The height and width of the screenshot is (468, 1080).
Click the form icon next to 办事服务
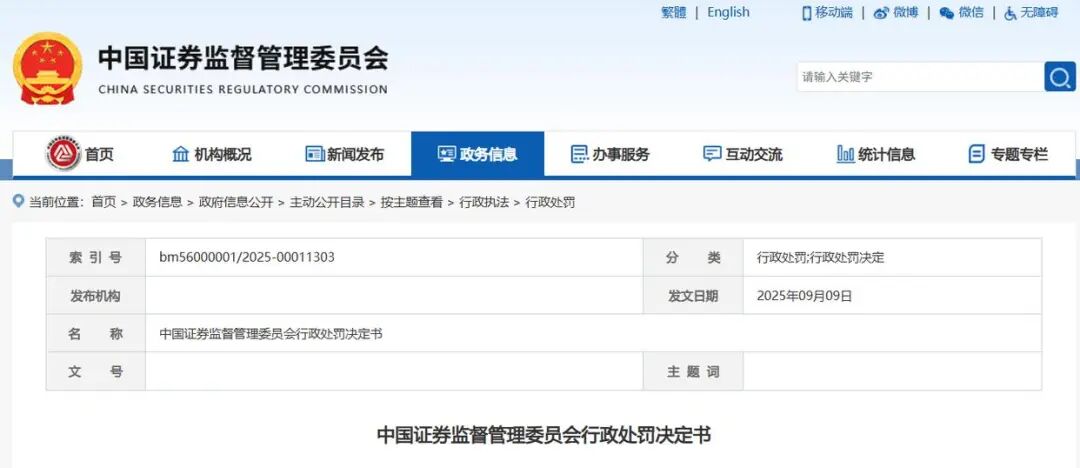coord(579,154)
